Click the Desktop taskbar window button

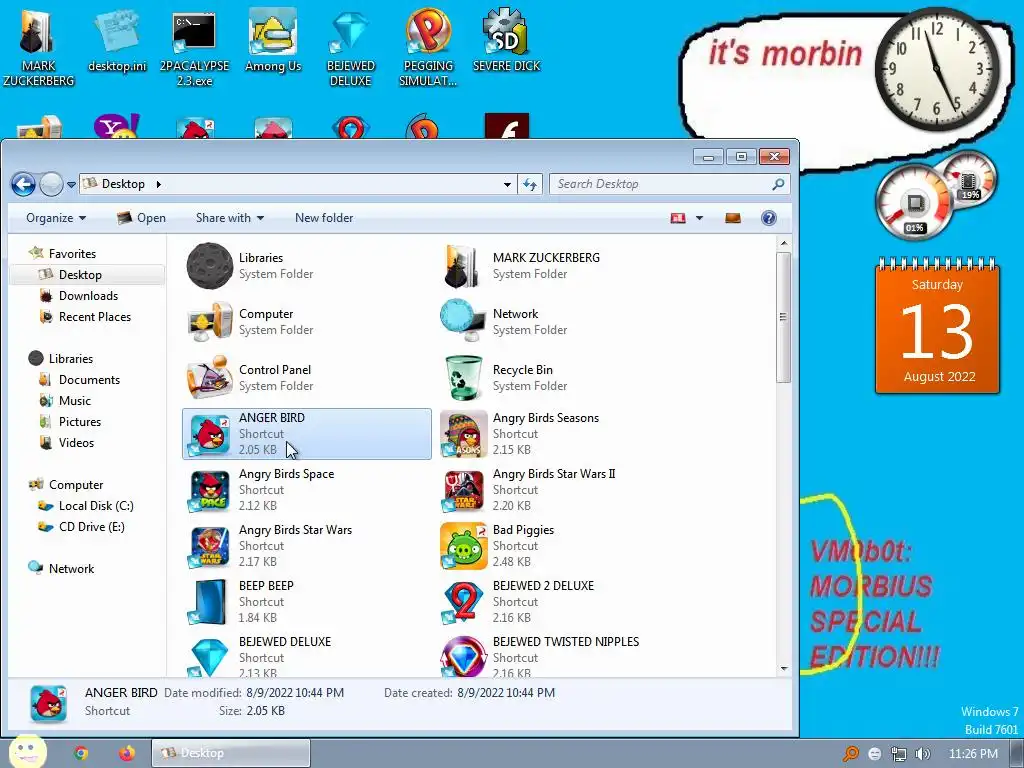coord(231,753)
